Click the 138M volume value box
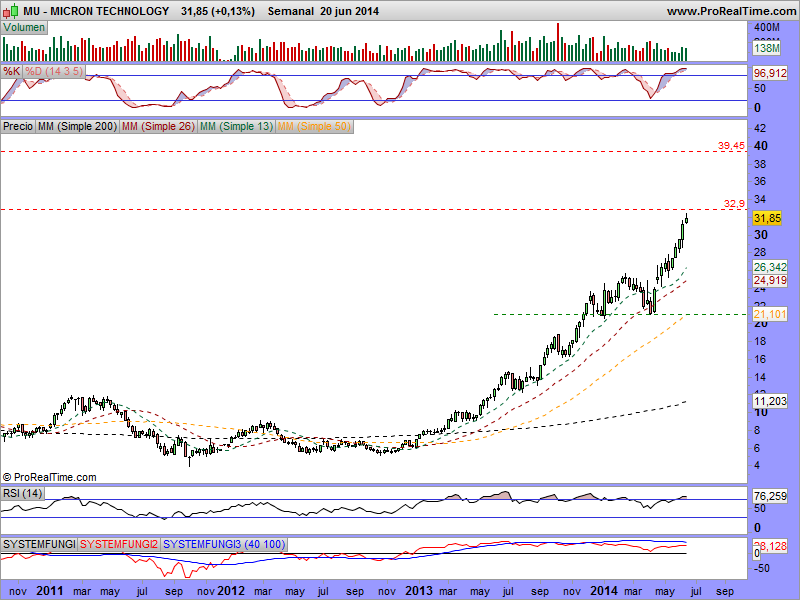The width and height of the screenshot is (800, 600). click(x=767, y=48)
